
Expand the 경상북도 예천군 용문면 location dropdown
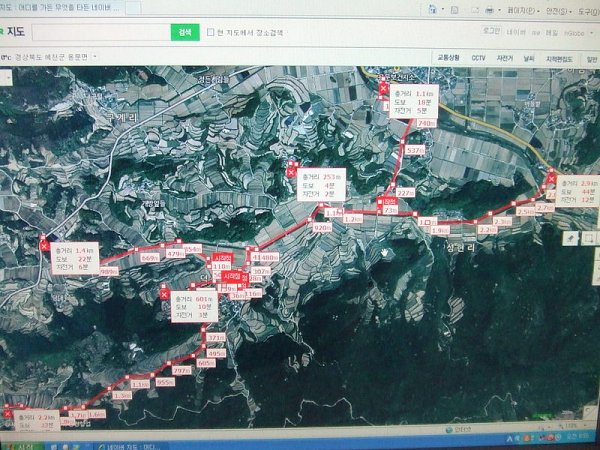(95, 57)
